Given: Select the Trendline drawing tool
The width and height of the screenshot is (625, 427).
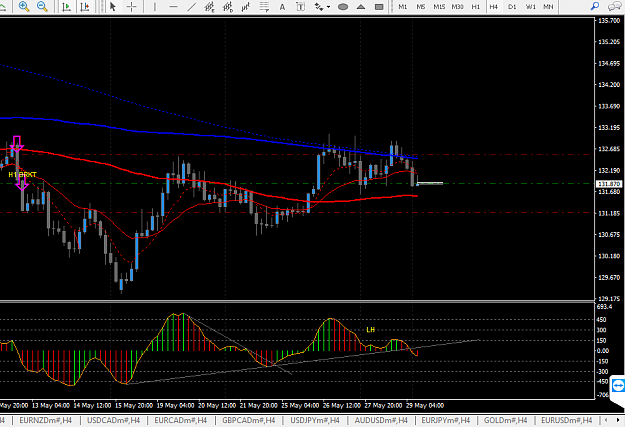Looking at the screenshot, I should click(191, 6).
